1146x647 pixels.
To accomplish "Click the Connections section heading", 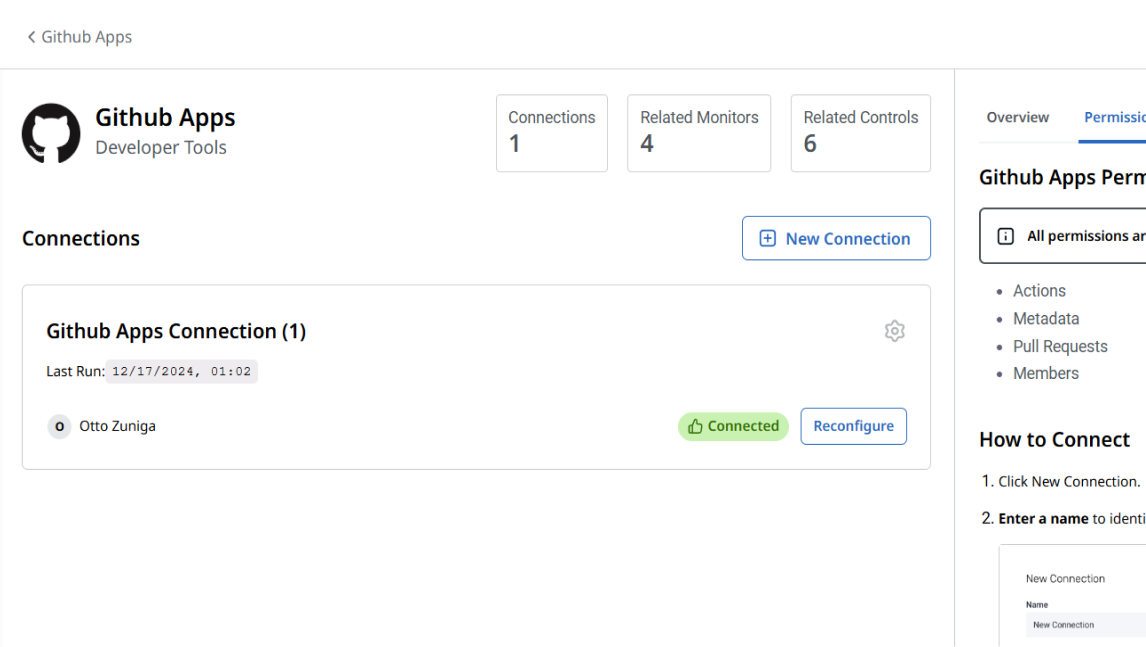I will coord(80,238).
